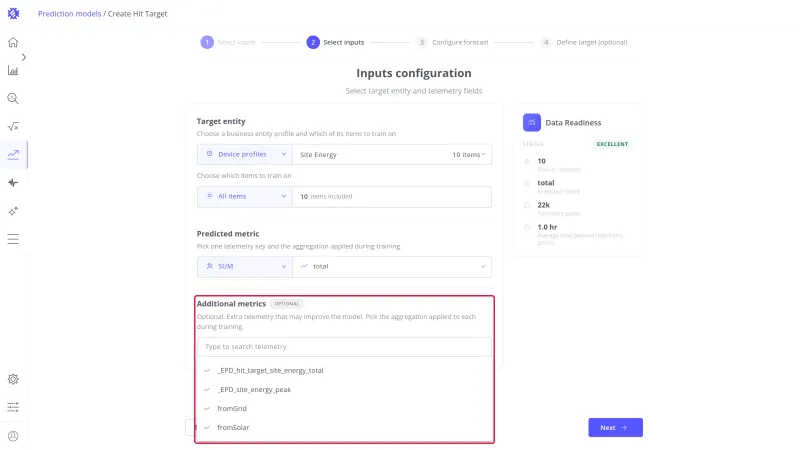The width and height of the screenshot is (800, 450).
Task: Click the EXCELLENT status badge
Action: click(x=612, y=144)
